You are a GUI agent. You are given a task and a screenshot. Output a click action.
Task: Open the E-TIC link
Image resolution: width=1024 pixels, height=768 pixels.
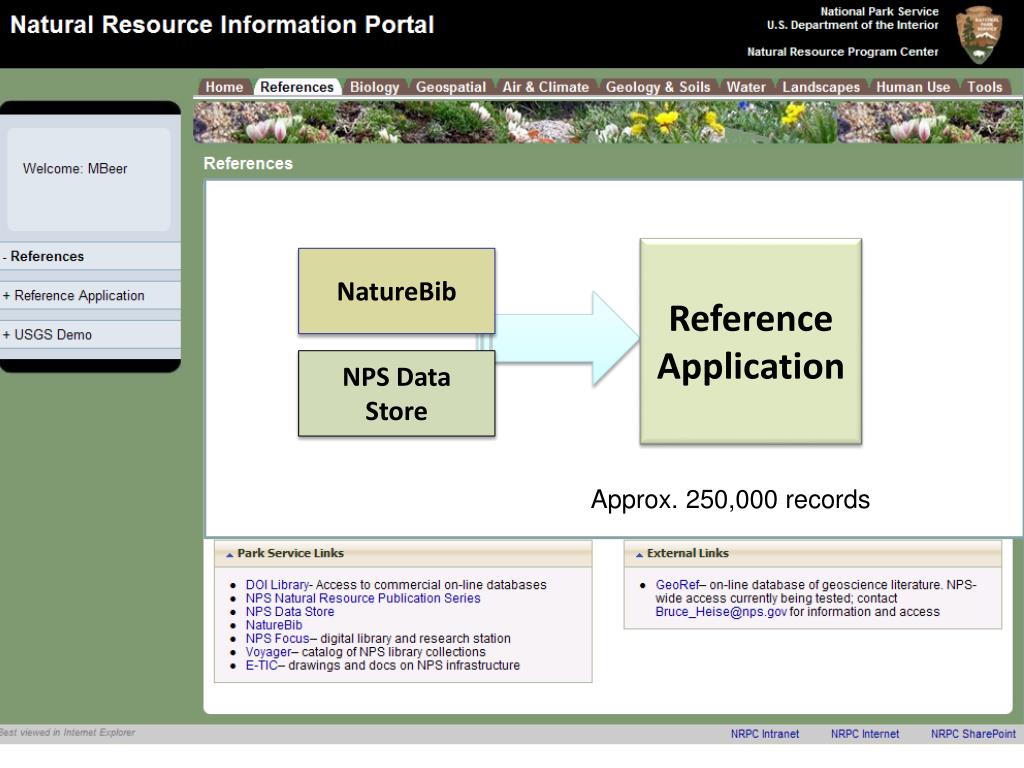pyautogui.click(x=262, y=665)
